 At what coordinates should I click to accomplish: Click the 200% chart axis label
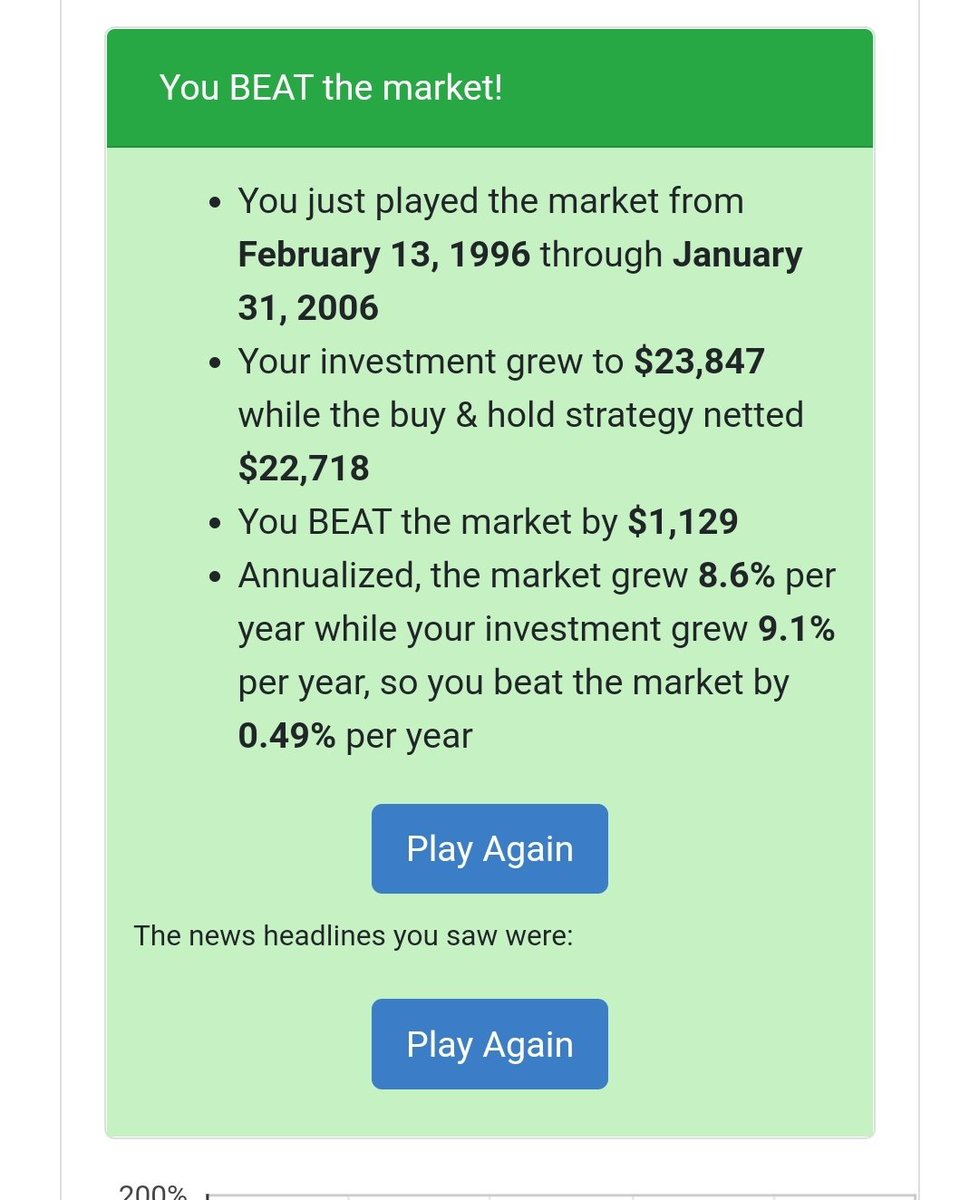[x=152, y=1192]
